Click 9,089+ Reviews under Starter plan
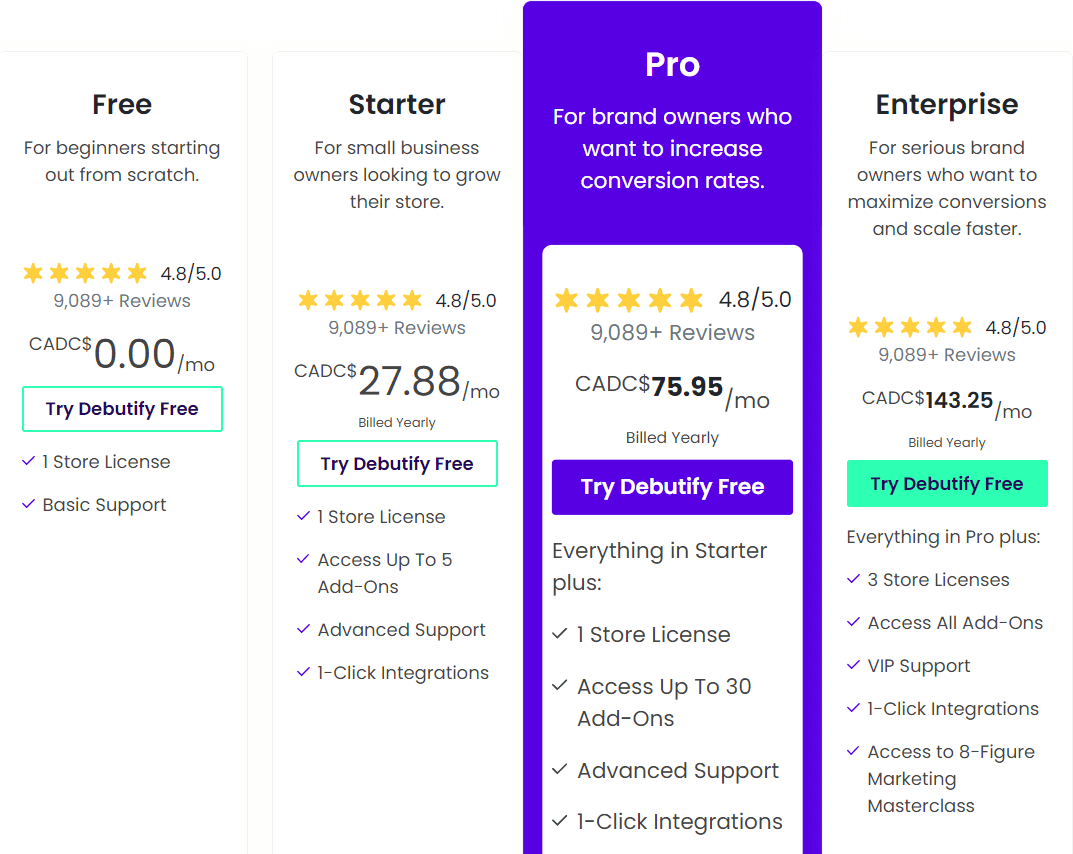The height and width of the screenshot is (854, 1073). (x=397, y=328)
